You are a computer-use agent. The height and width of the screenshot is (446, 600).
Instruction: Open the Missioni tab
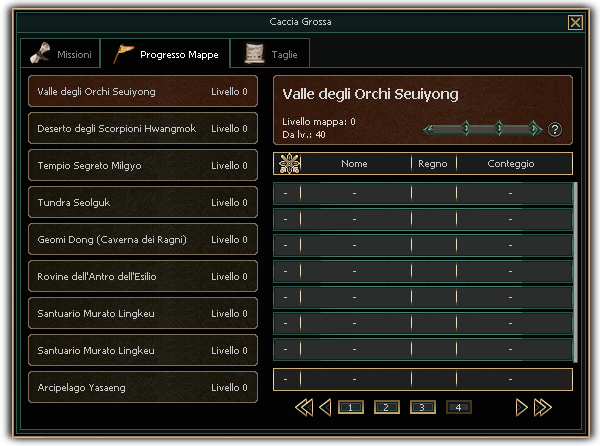click(62, 54)
